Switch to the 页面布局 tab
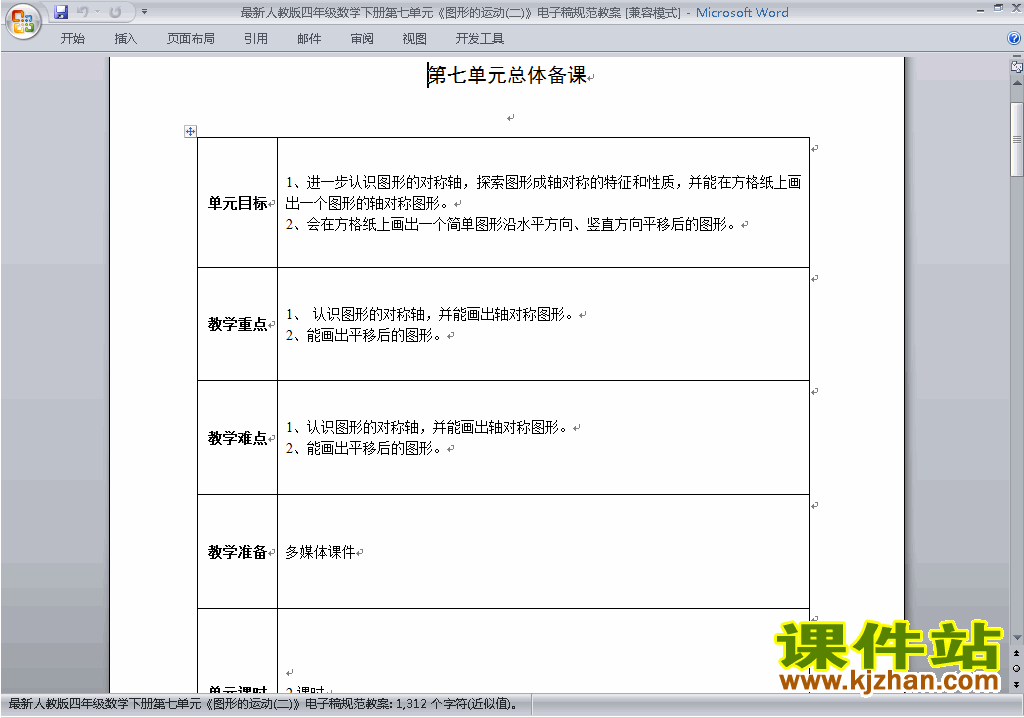Screen dimensions: 1024x718 191,39
